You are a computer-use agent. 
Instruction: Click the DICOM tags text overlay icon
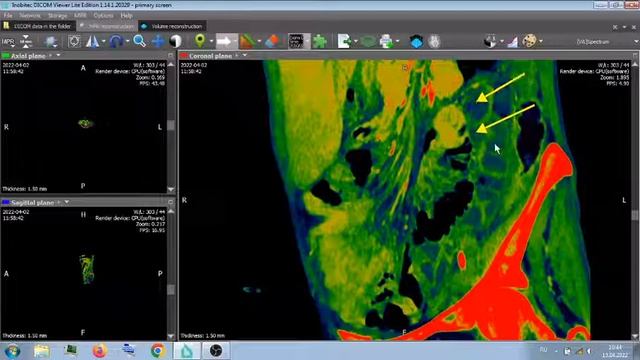click(296, 41)
